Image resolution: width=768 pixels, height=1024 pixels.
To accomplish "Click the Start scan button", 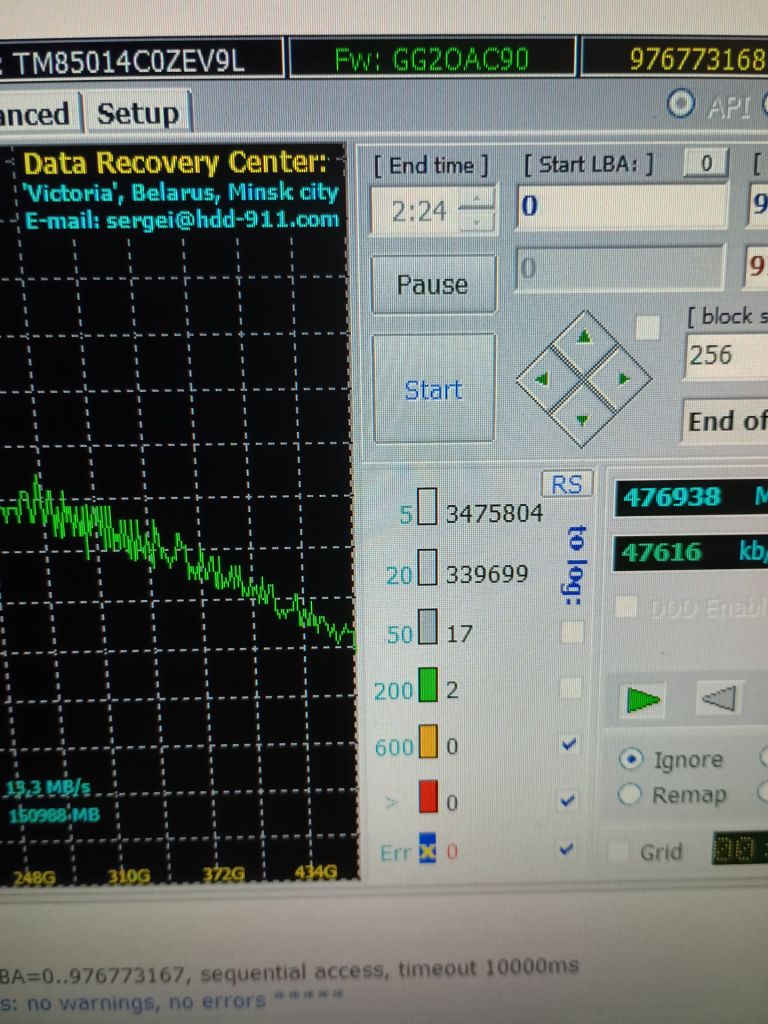I will (x=433, y=389).
